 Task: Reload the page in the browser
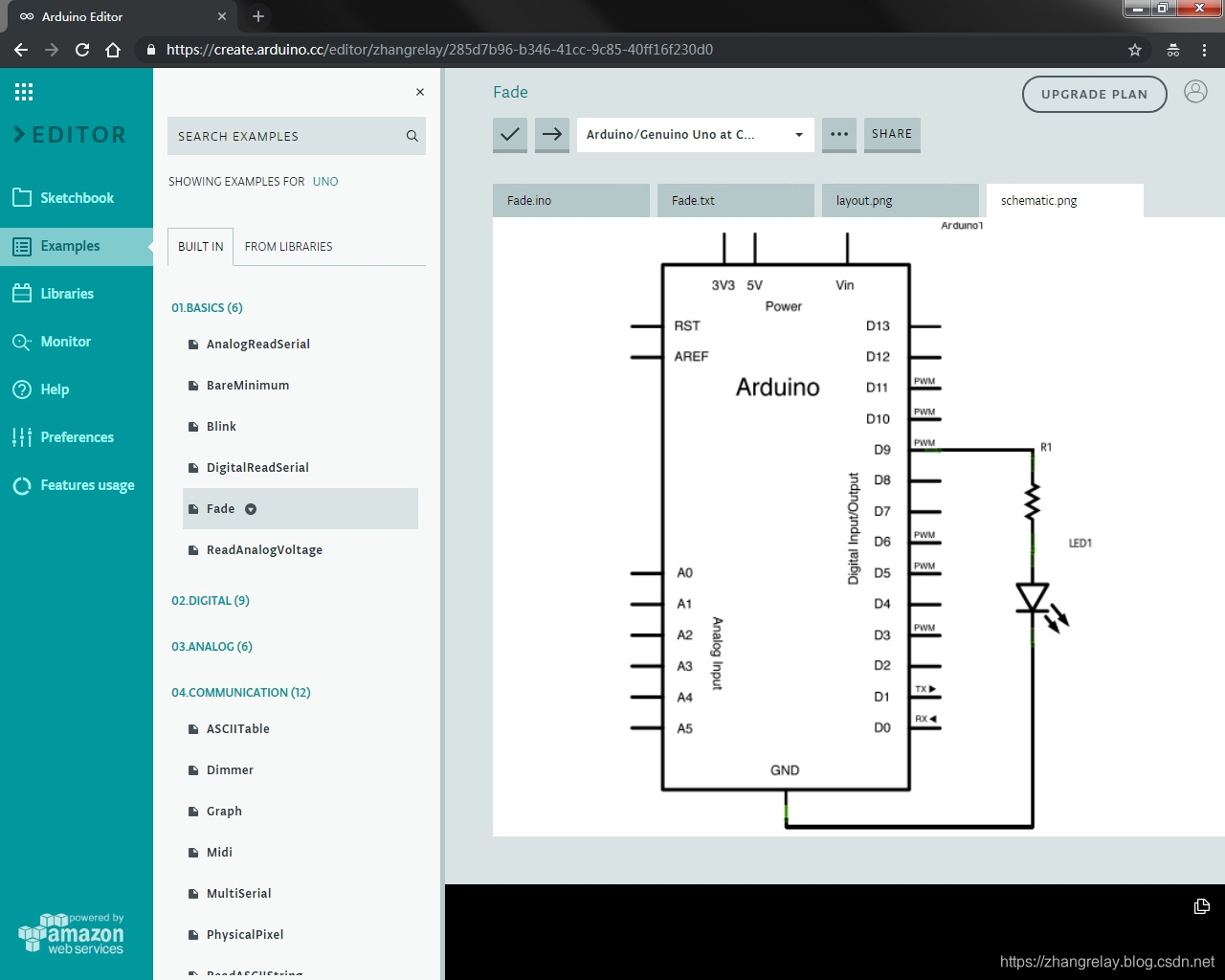(x=82, y=50)
